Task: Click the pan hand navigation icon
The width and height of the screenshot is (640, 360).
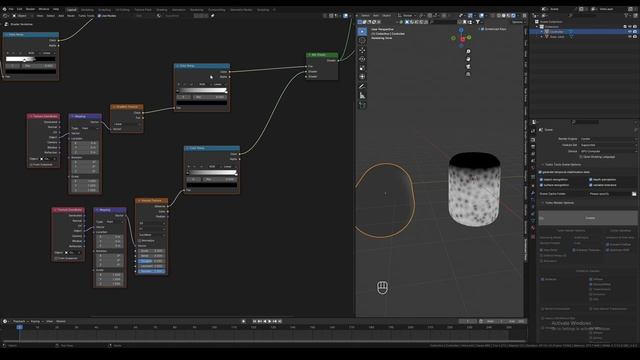Action: point(468,59)
